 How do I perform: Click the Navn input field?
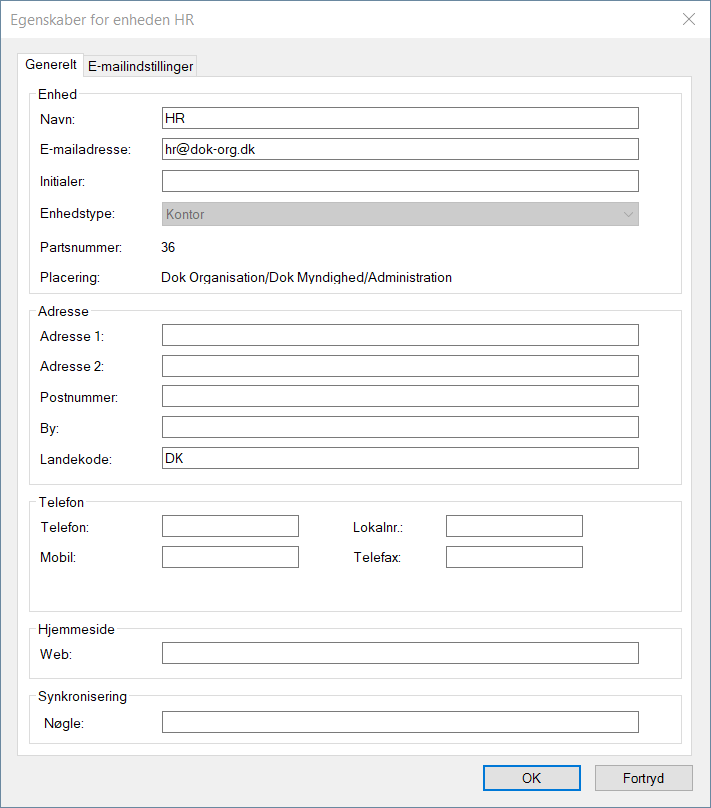coord(399,118)
